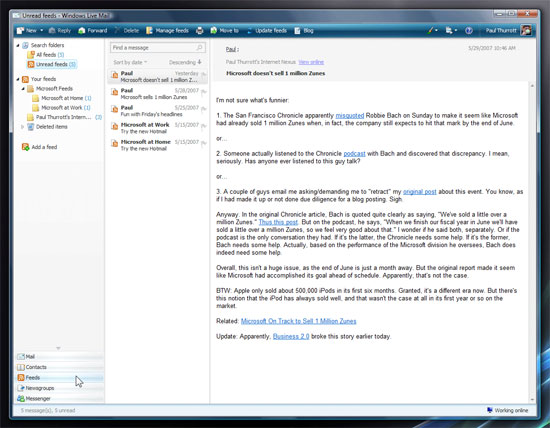Click the scroll up arrow in reading pane

pyautogui.click(x=532, y=86)
